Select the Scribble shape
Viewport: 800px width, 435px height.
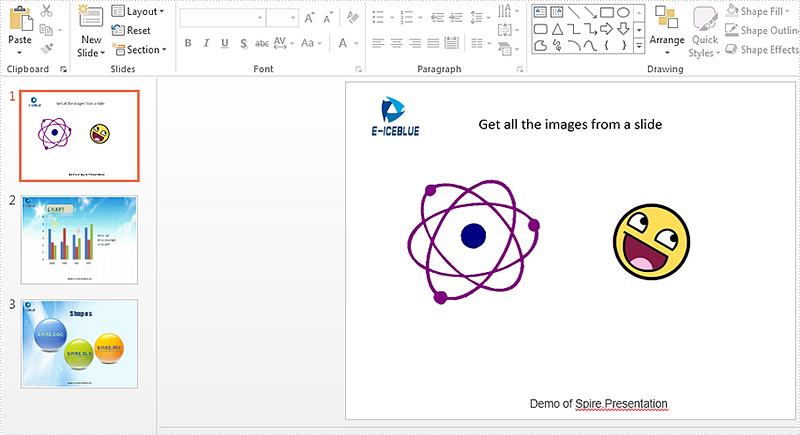(x=557, y=46)
